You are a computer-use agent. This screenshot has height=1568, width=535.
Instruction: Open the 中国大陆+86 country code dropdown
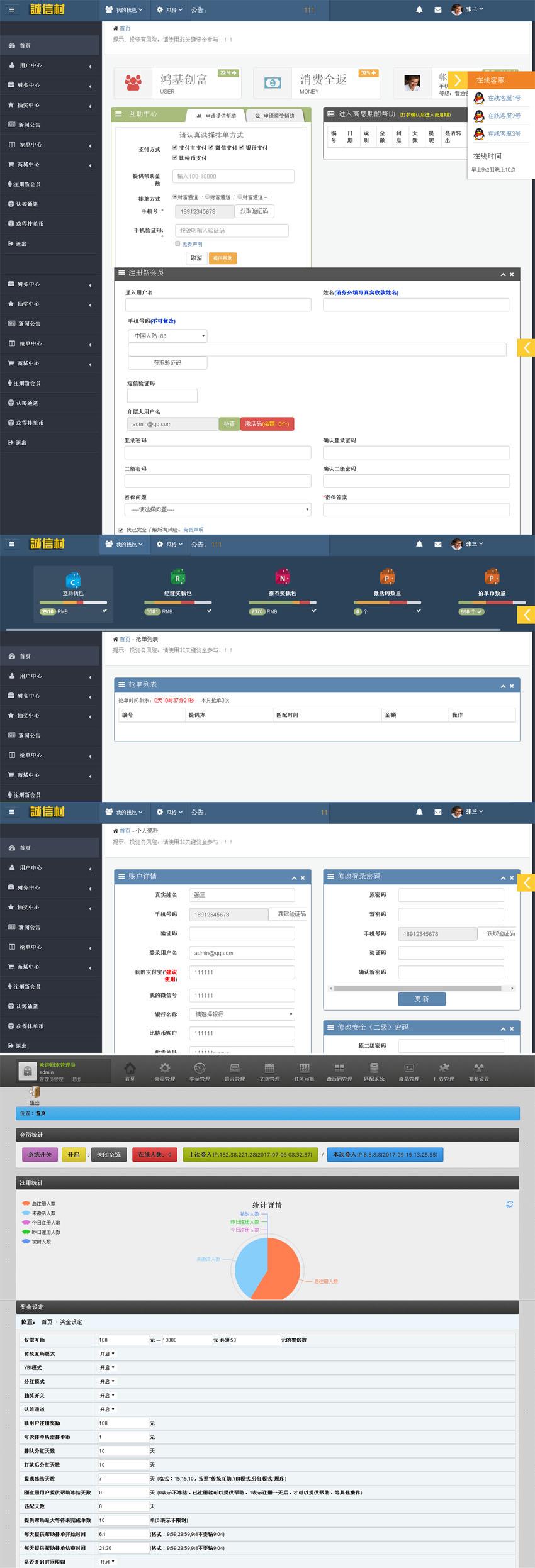coord(167,336)
